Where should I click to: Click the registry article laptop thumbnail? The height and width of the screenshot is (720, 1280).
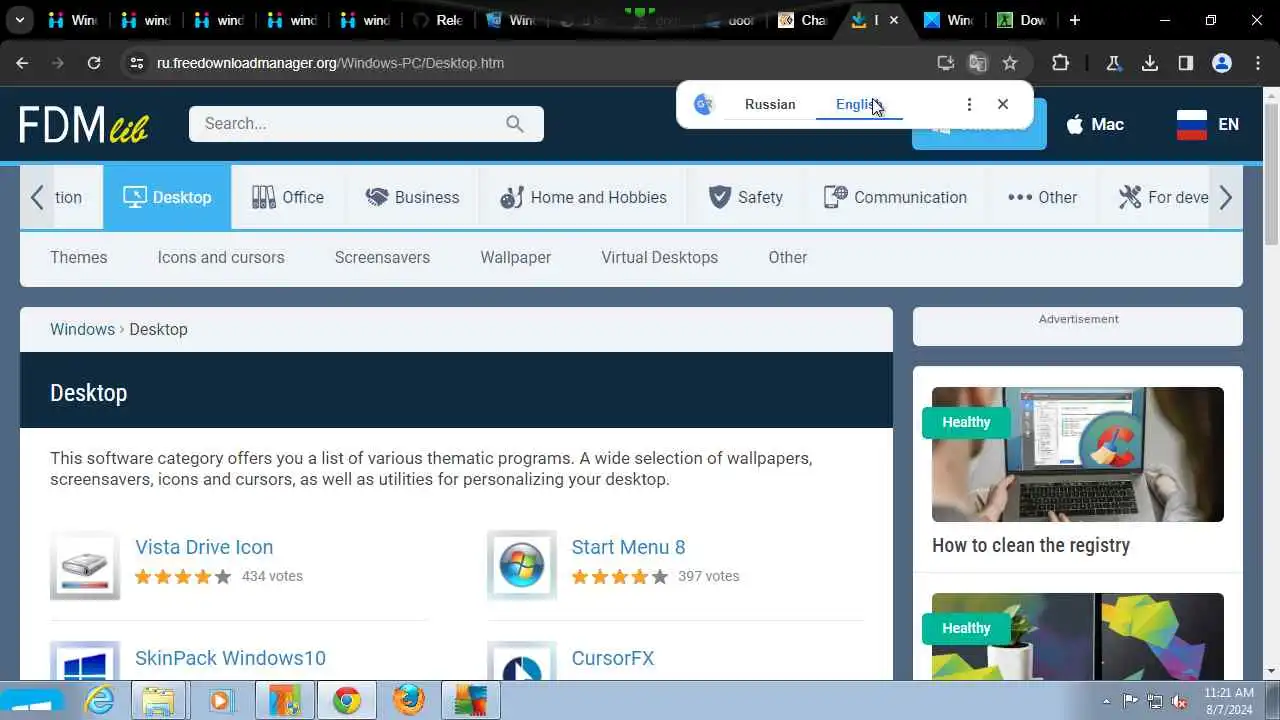(1078, 454)
